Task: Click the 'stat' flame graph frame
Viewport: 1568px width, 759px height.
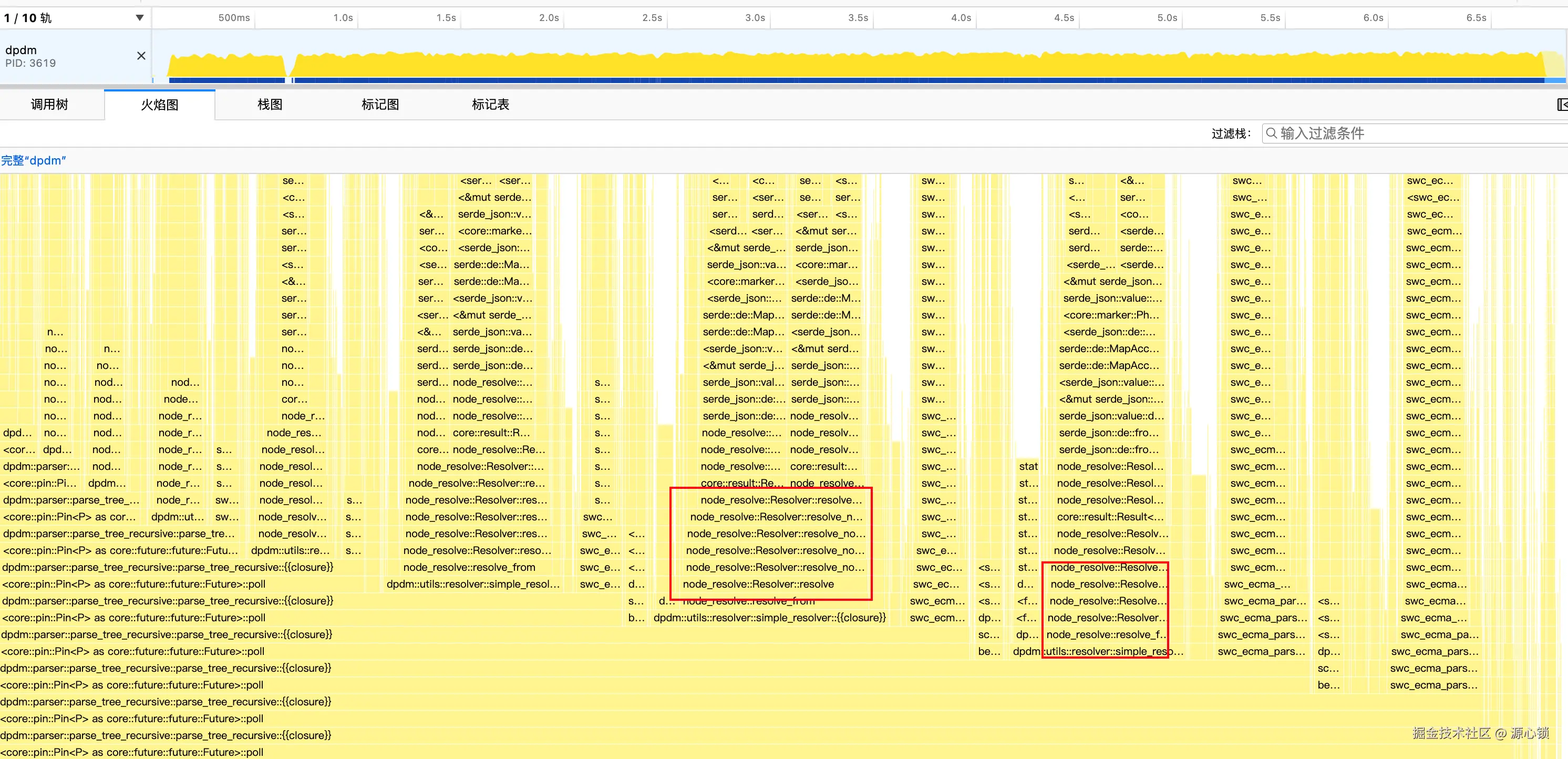Action: coord(1028,466)
